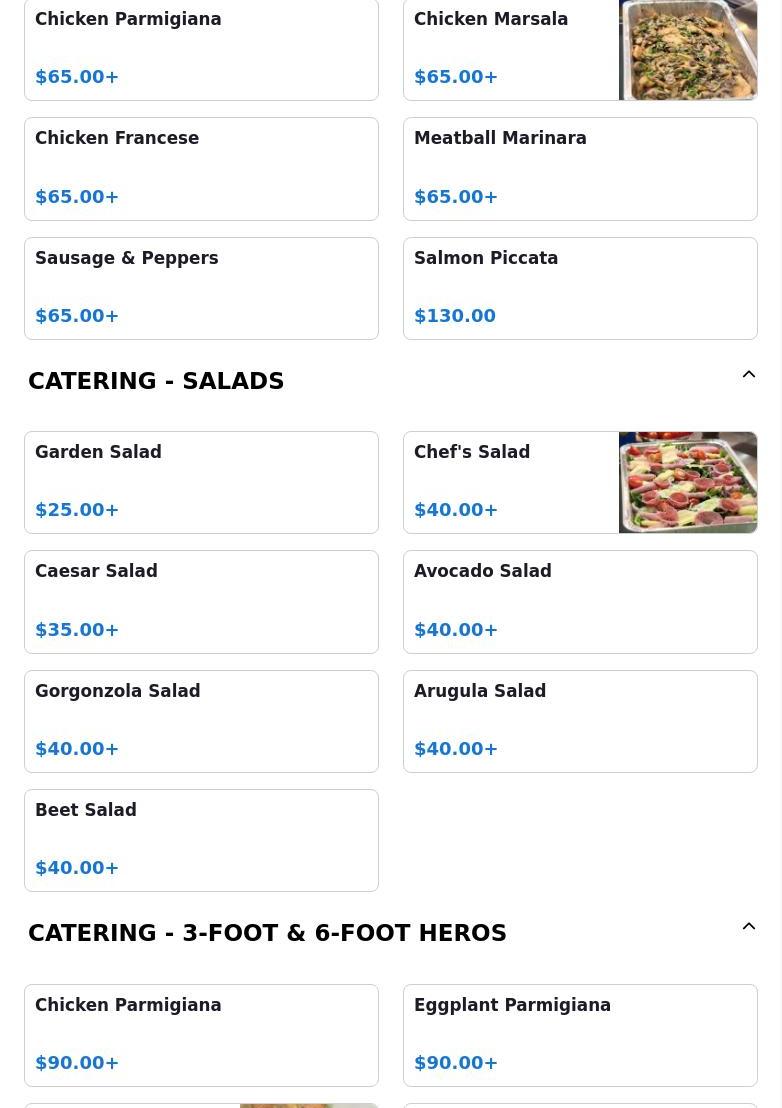
Task: Select the Eggplant Parmigiana hero
Action: coord(580,1035)
